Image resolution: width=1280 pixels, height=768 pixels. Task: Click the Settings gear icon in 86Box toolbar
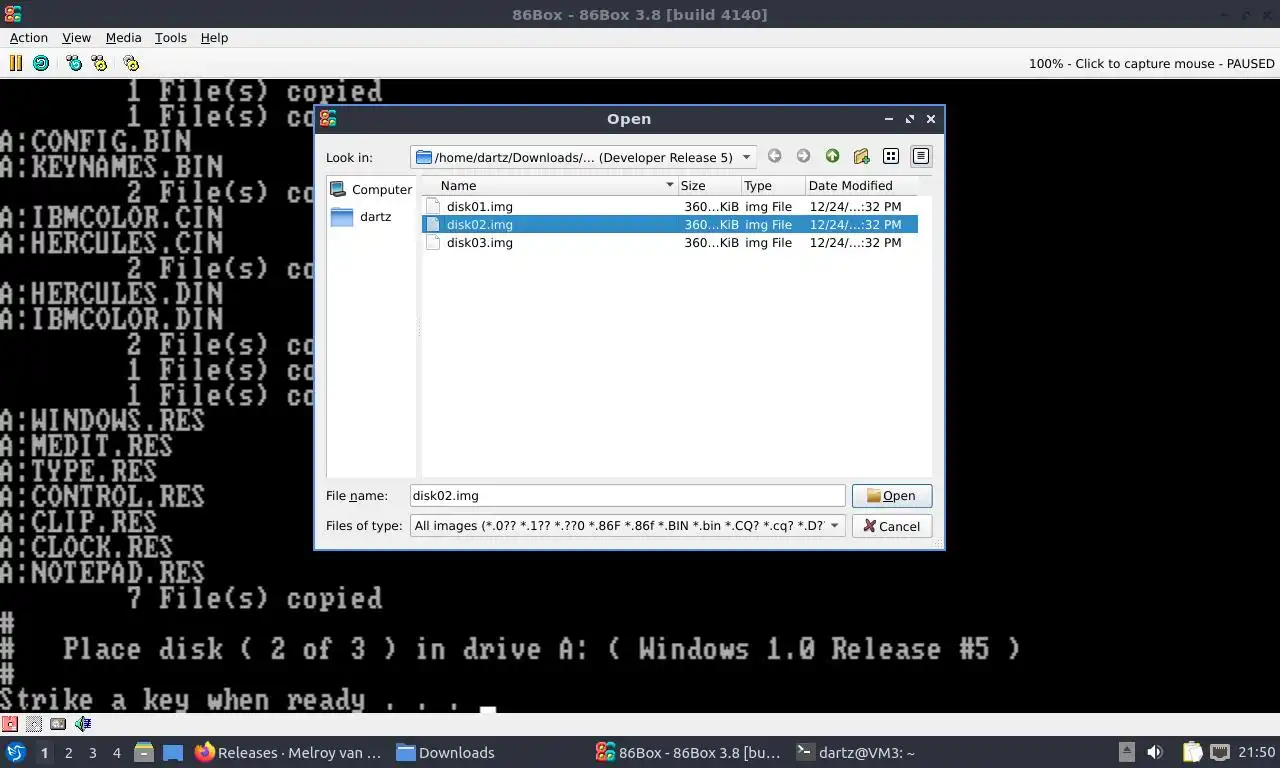click(x=131, y=63)
